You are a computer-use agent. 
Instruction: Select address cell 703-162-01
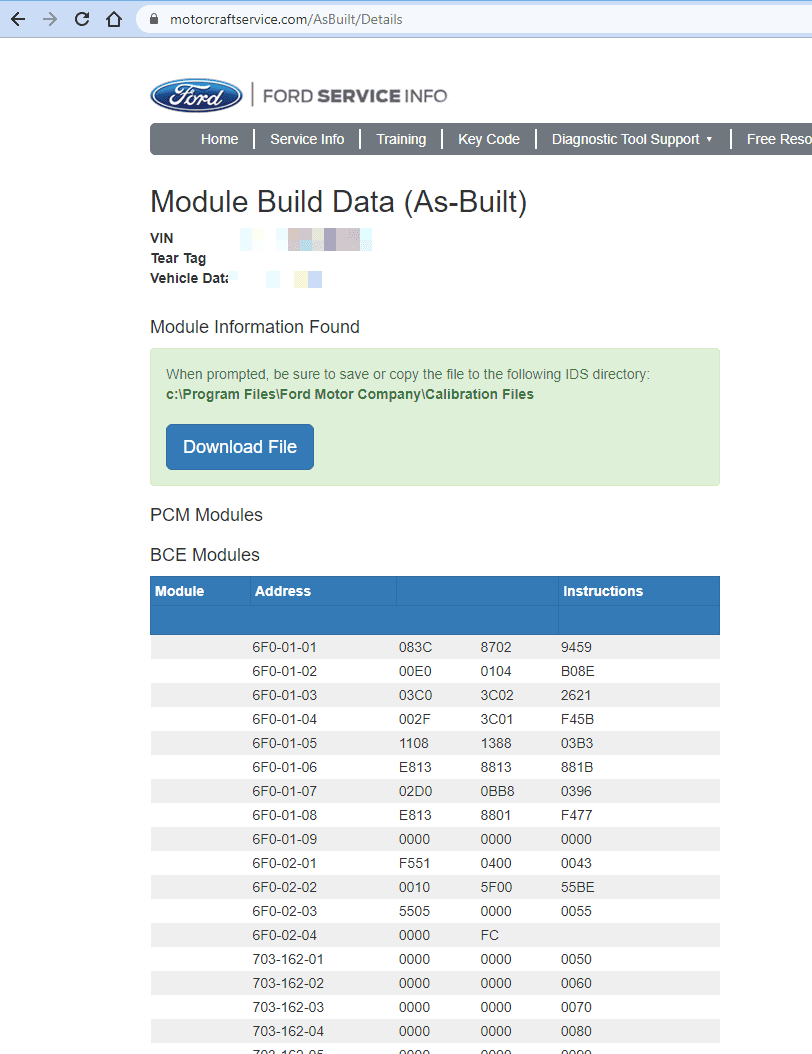click(x=288, y=959)
